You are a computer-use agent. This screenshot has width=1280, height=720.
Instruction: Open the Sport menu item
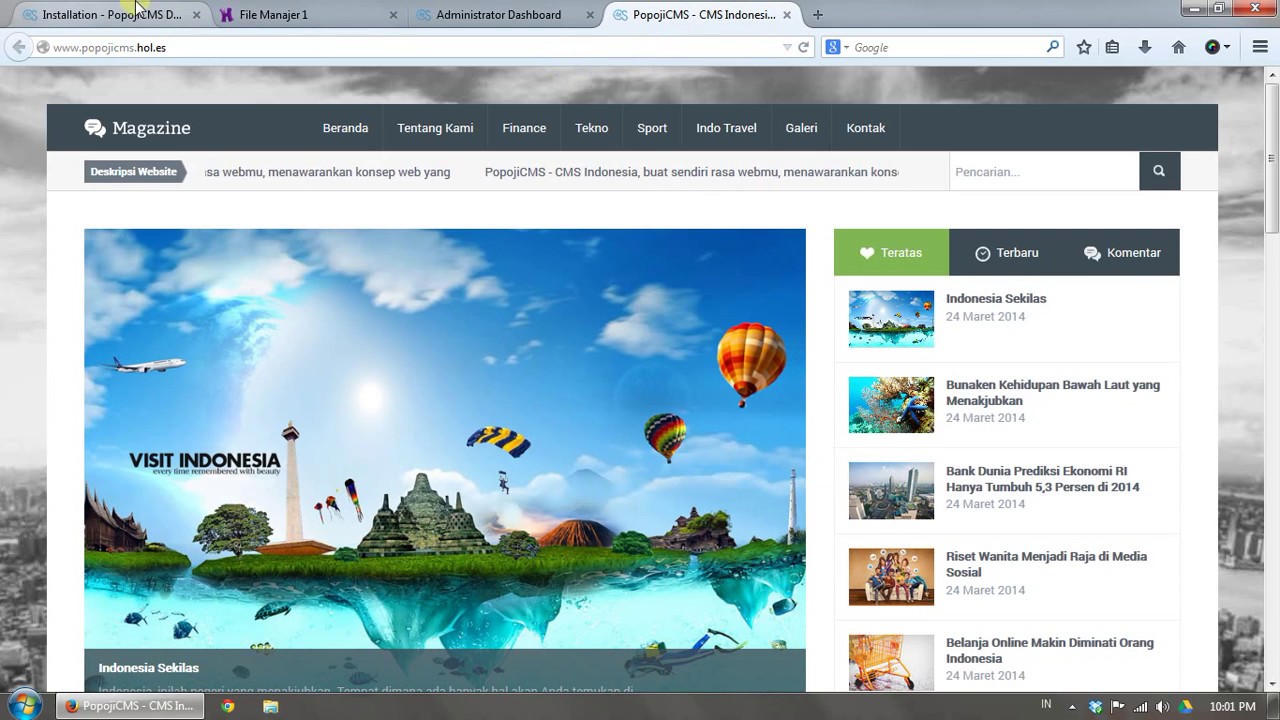click(x=652, y=128)
